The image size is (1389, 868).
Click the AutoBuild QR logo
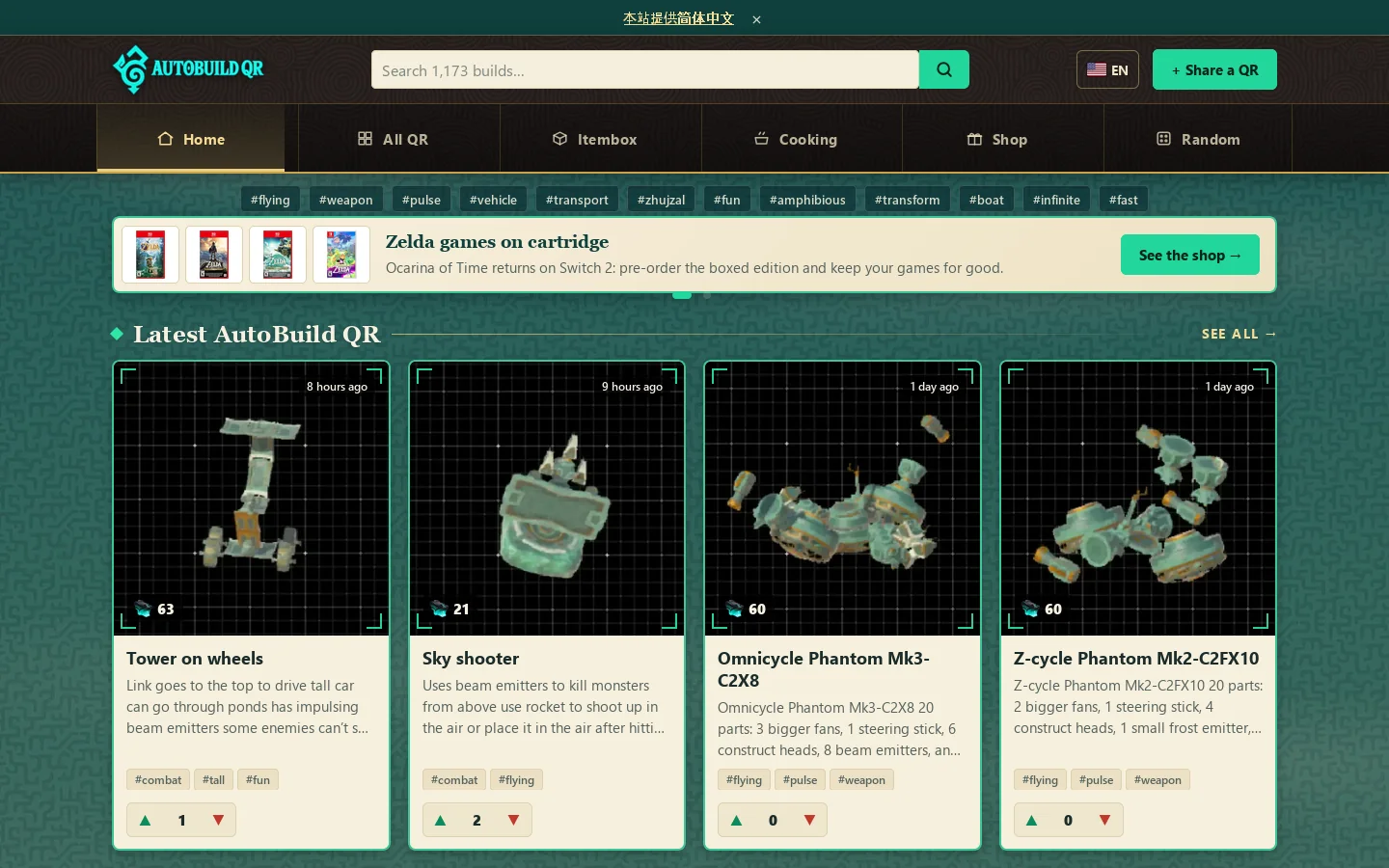[188, 69]
